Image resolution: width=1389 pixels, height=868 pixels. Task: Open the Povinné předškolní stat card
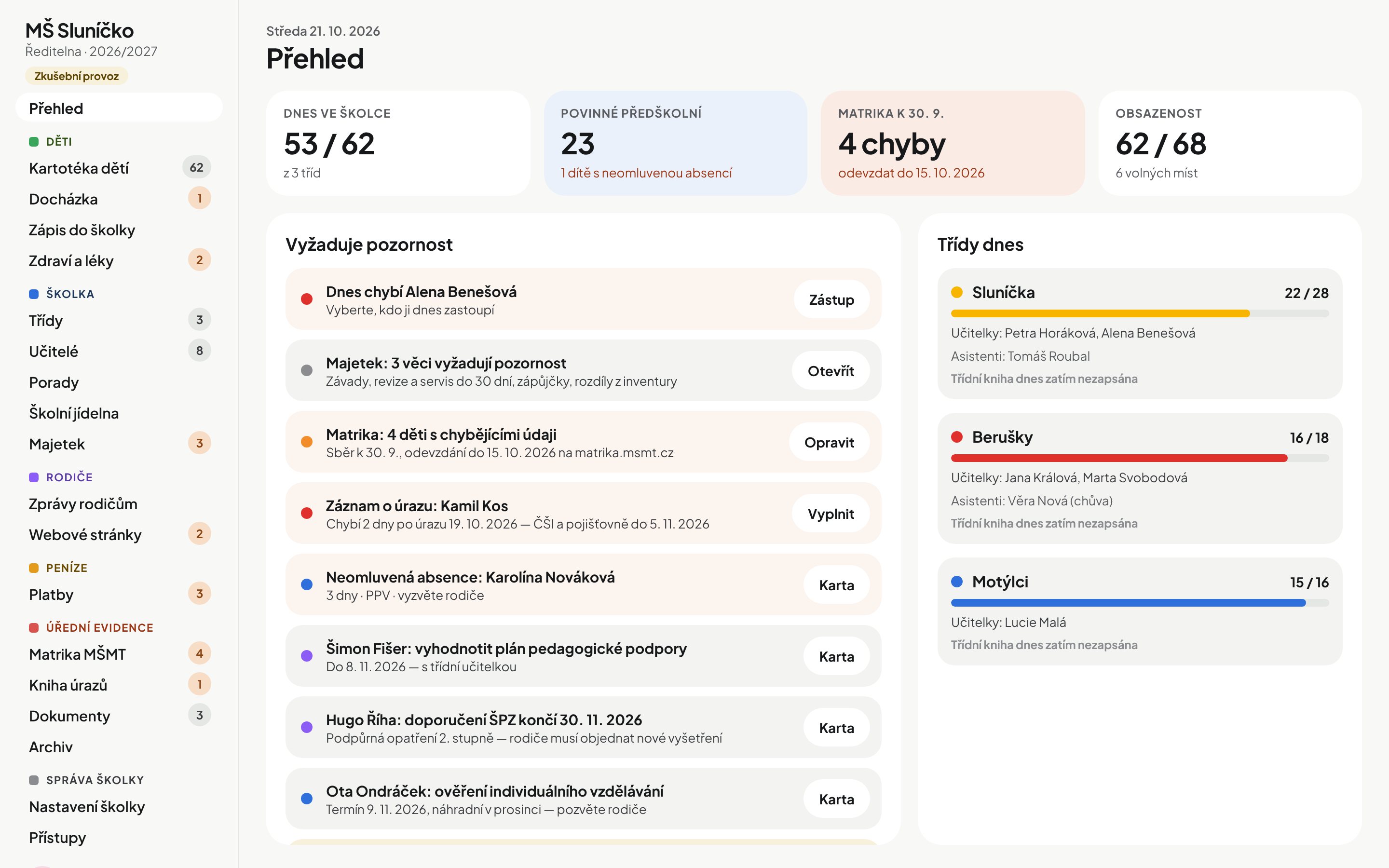point(676,143)
